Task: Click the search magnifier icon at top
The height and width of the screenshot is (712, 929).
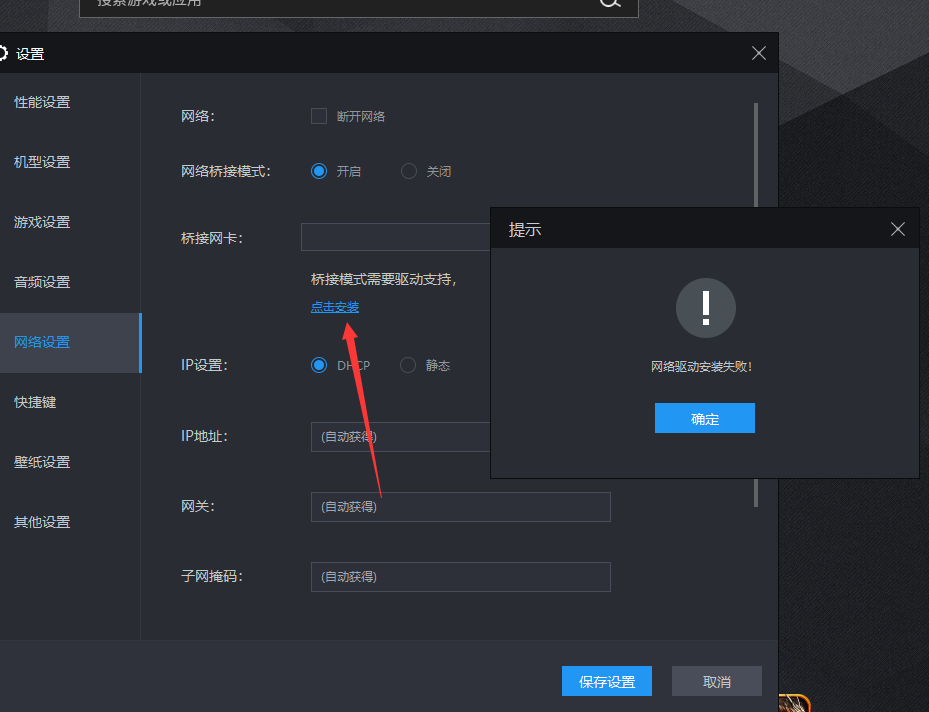Action: coord(610,3)
